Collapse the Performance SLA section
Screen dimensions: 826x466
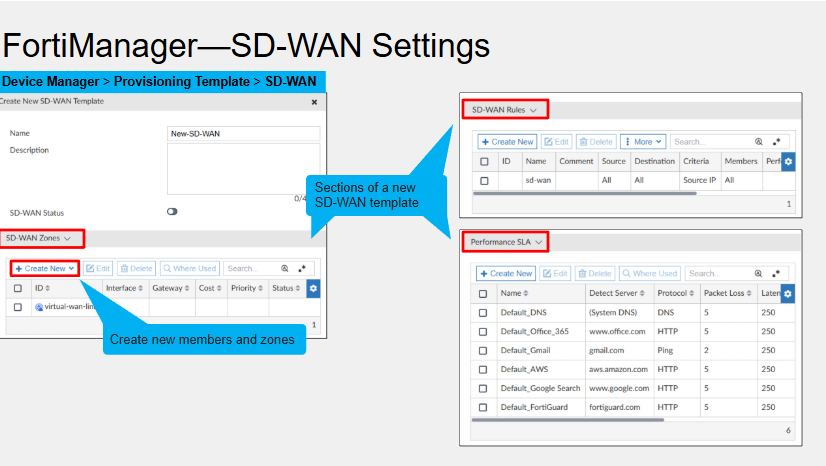pyautogui.click(x=506, y=242)
